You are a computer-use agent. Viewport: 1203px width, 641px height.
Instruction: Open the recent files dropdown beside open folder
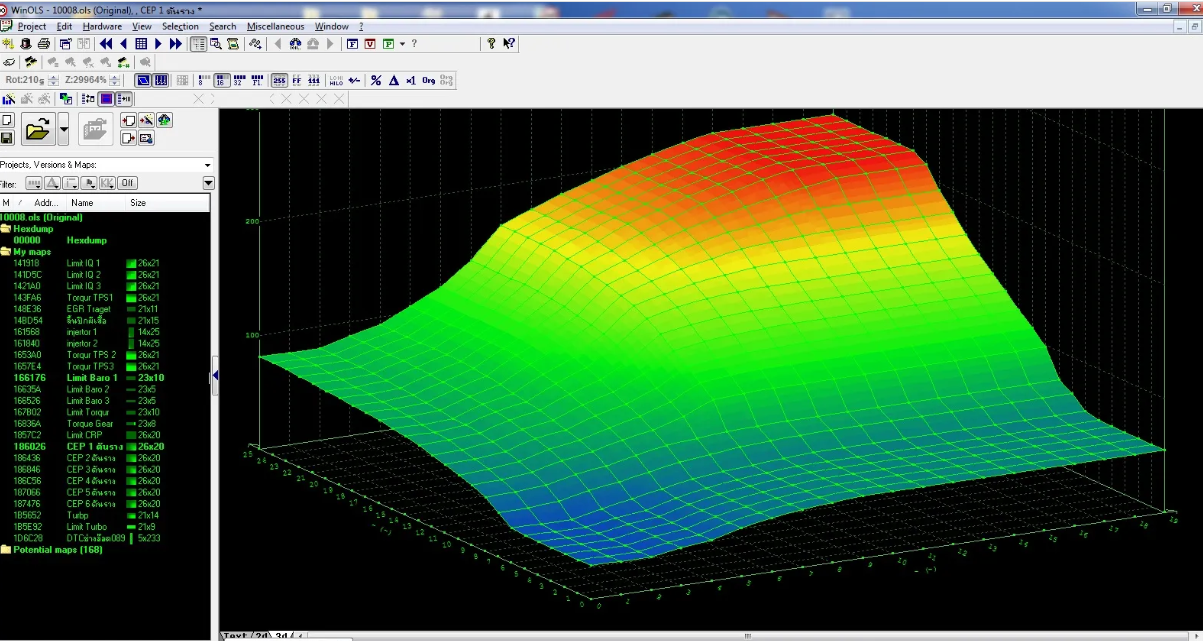pyautogui.click(x=62, y=128)
